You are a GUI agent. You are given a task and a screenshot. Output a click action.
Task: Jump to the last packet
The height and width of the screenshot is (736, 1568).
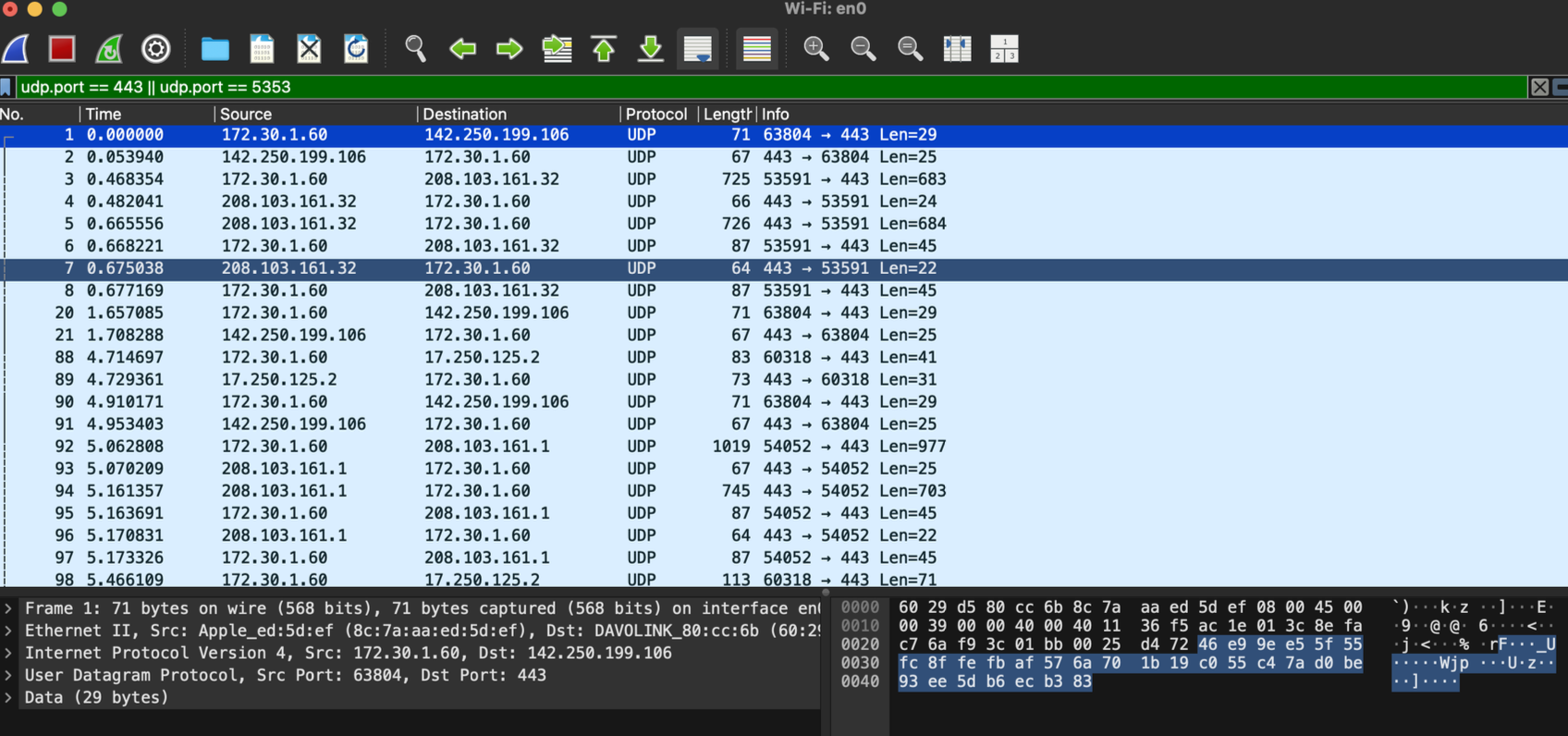[651, 49]
